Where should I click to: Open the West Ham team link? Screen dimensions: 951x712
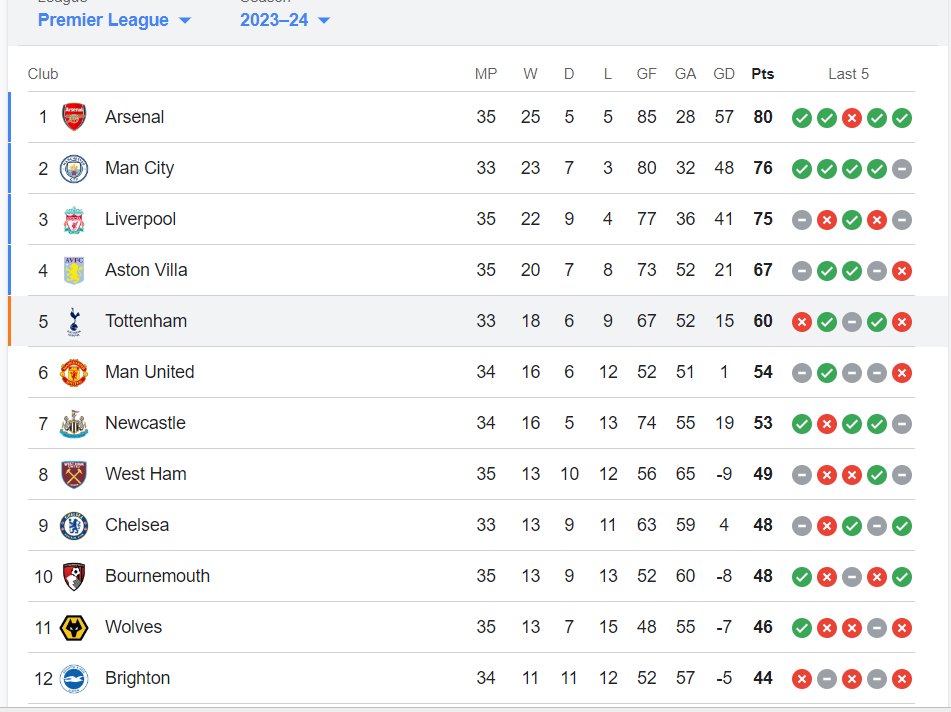[x=146, y=474]
